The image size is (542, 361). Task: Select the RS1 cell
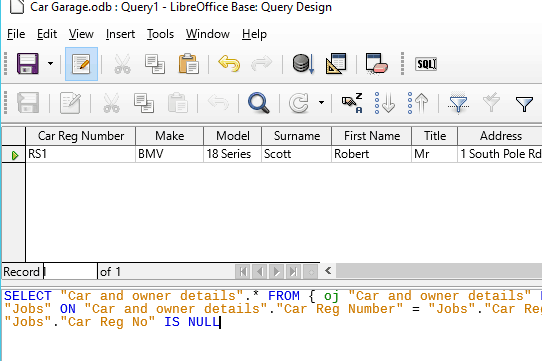[81, 154]
